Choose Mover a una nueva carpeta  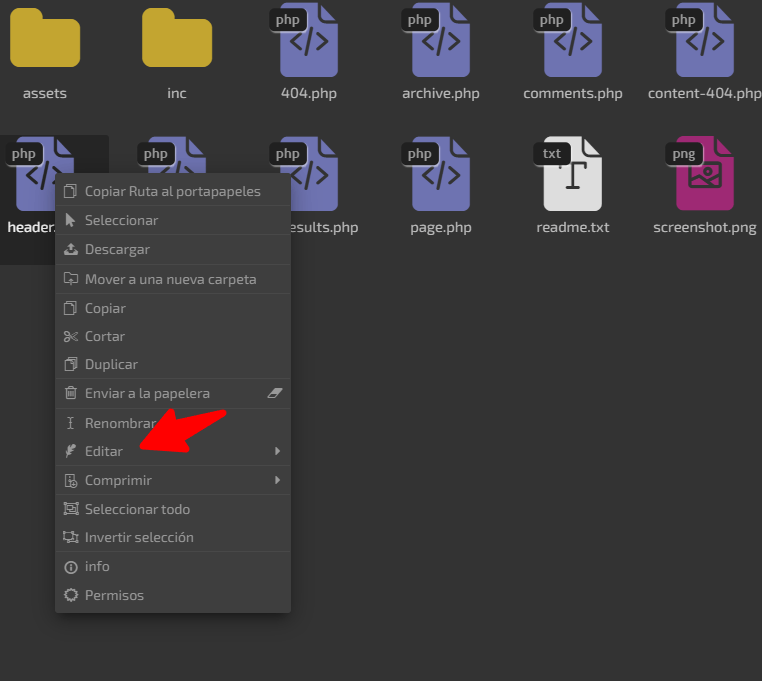(x=173, y=279)
